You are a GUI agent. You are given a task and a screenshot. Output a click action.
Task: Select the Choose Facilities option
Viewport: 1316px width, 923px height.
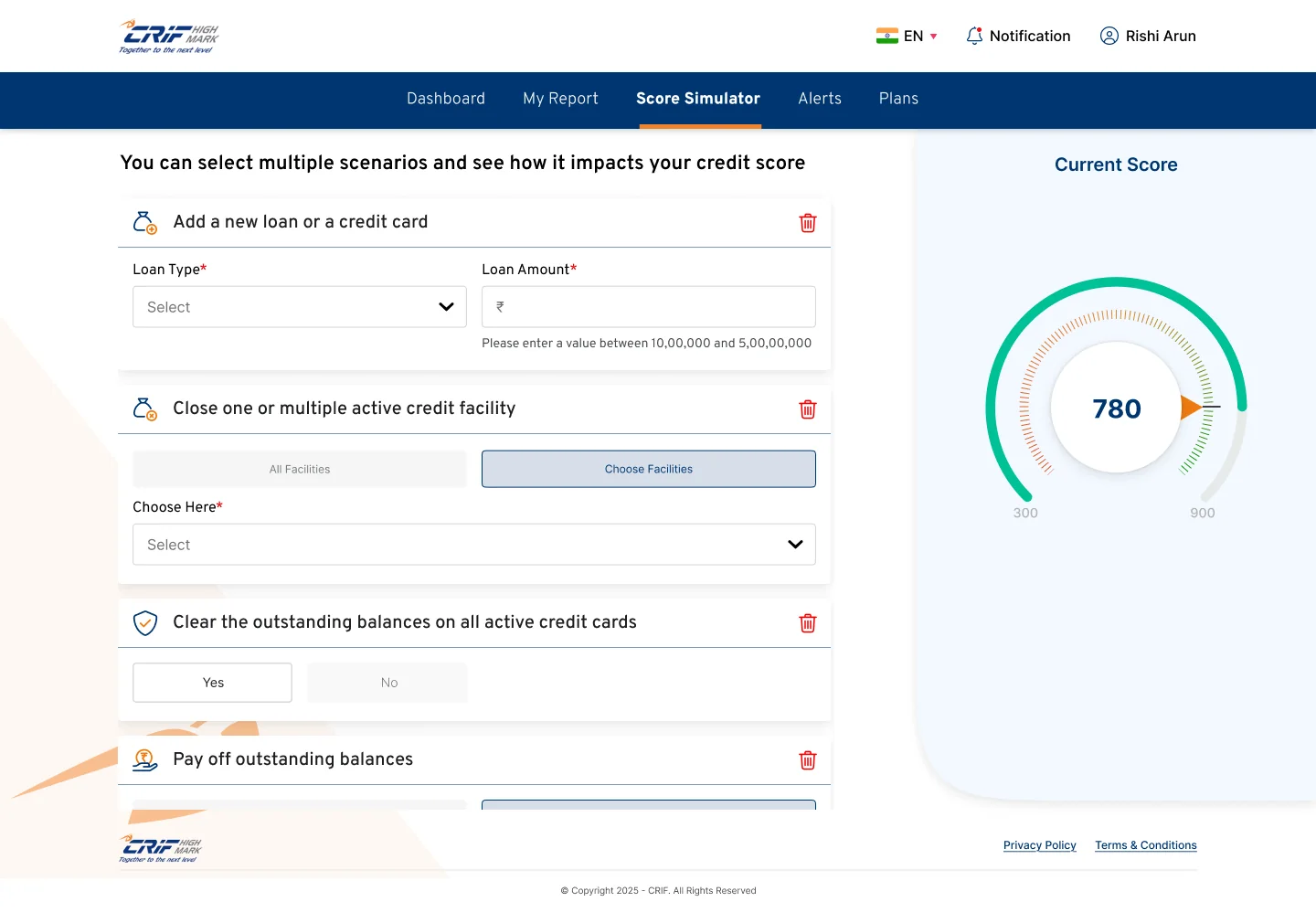[649, 469]
